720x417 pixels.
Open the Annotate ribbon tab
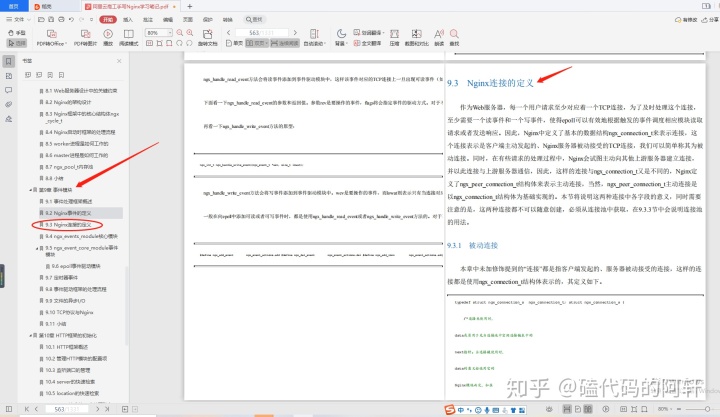pyautogui.click(x=147, y=19)
